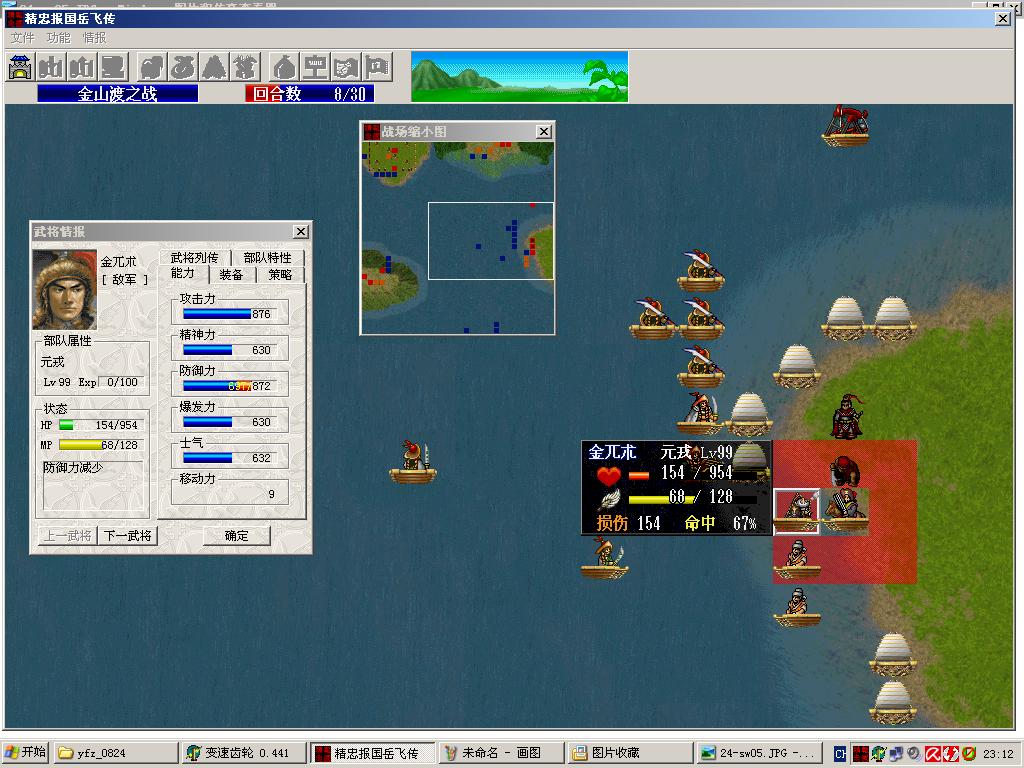Select the cavalry unit beside the highlighted tile

tap(845, 511)
